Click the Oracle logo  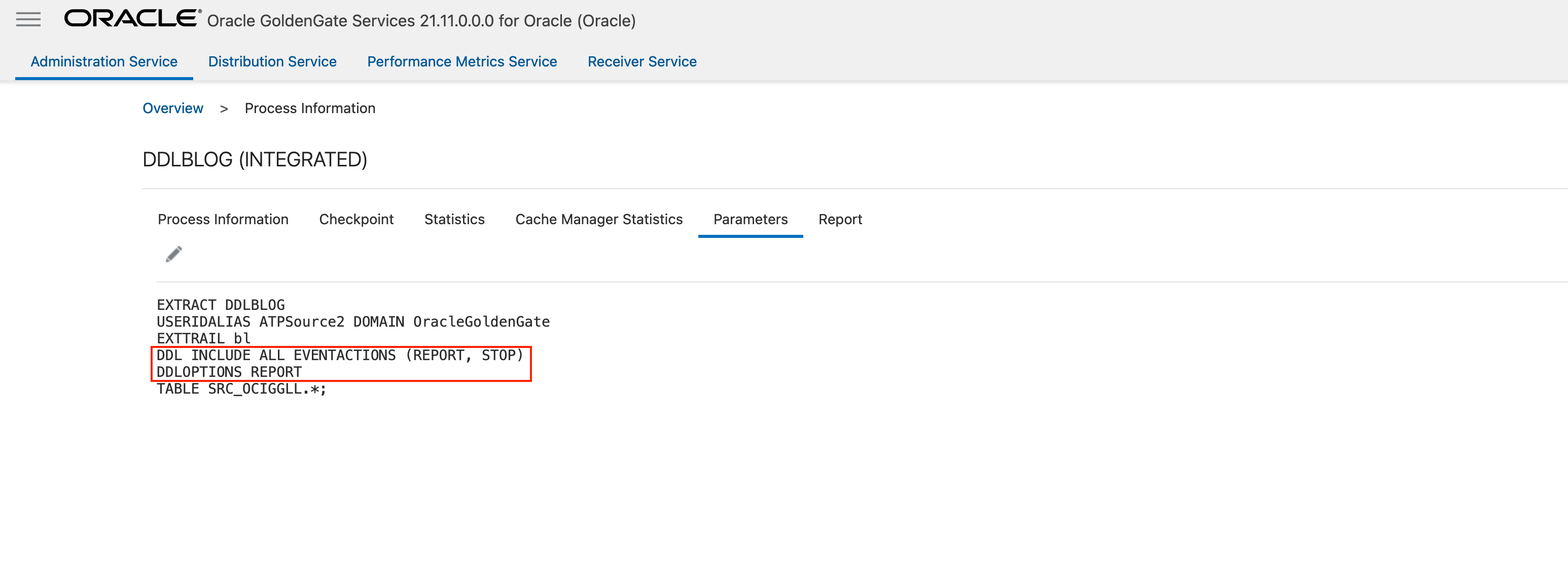pos(132,18)
